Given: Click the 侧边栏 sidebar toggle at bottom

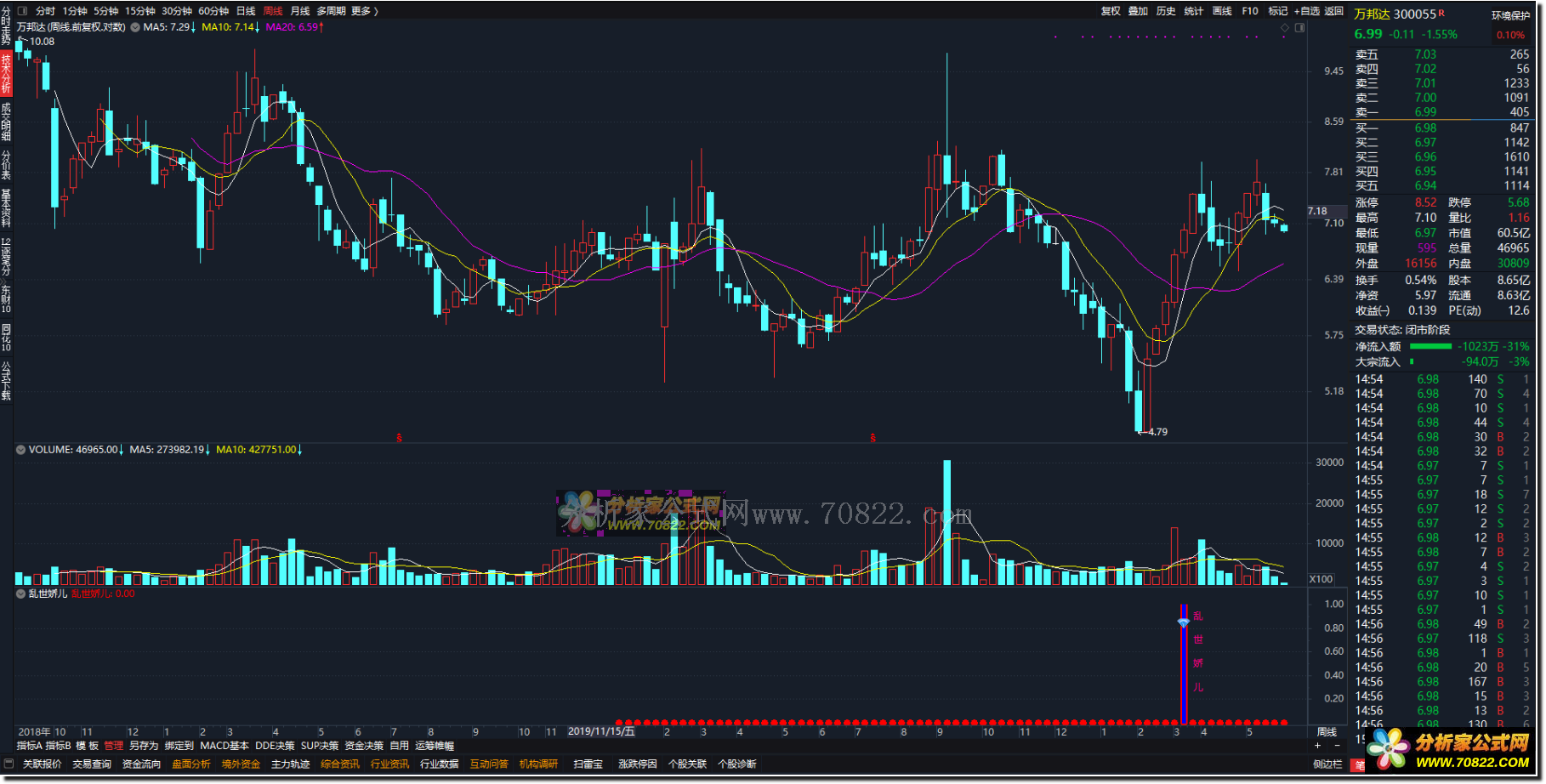Looking at the screenshot, I should pos(1327,764).
